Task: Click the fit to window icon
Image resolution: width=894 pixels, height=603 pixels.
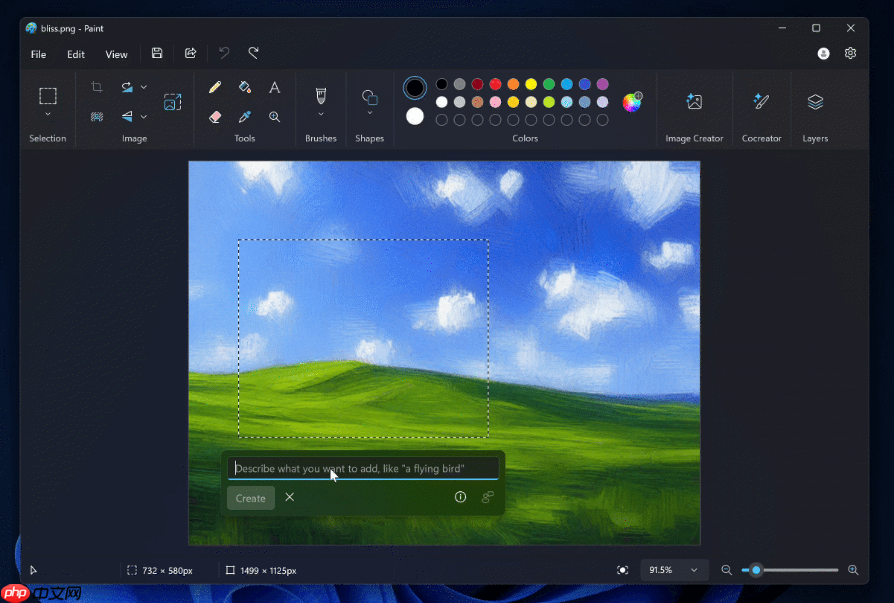Action: click(623, 570)
